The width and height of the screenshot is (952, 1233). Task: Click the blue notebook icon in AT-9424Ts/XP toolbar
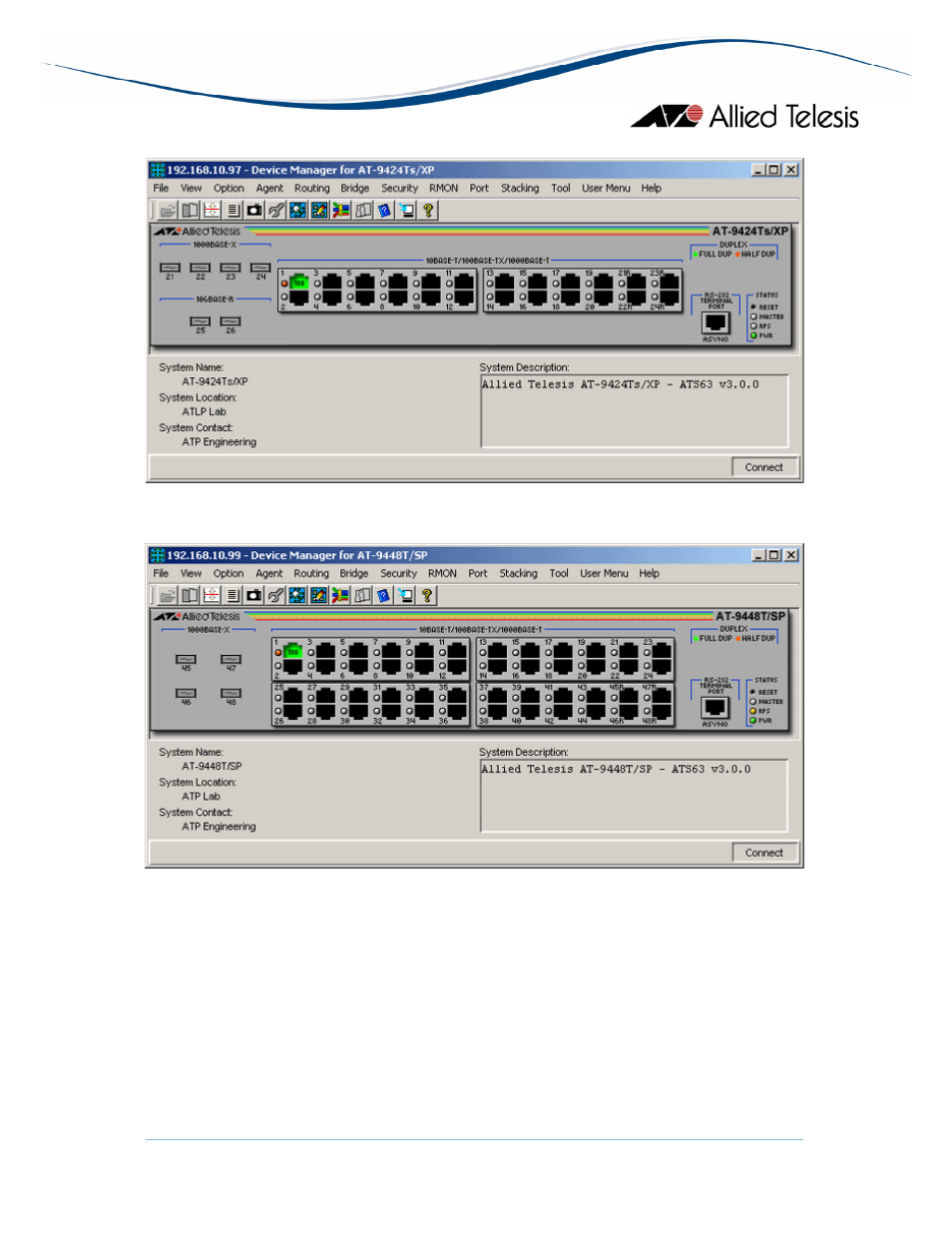click(x=384, y=211)
